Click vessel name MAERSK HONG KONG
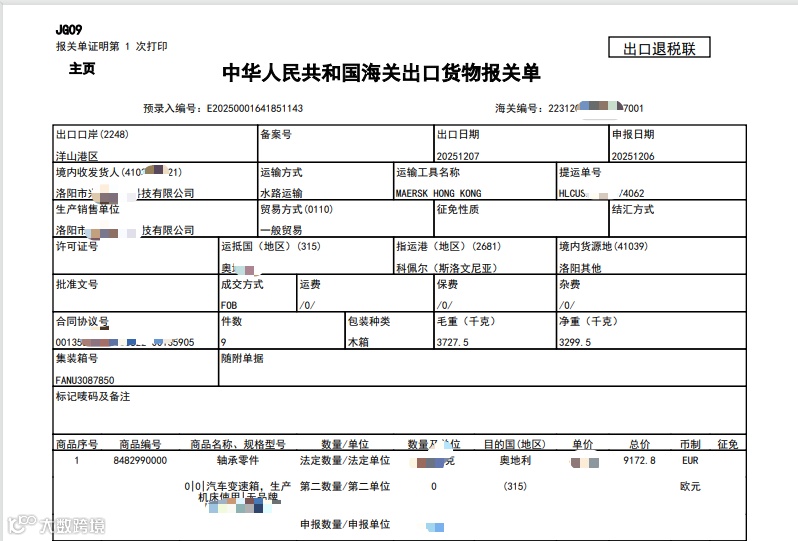This screenshot has width=798, height=541. 439,193
